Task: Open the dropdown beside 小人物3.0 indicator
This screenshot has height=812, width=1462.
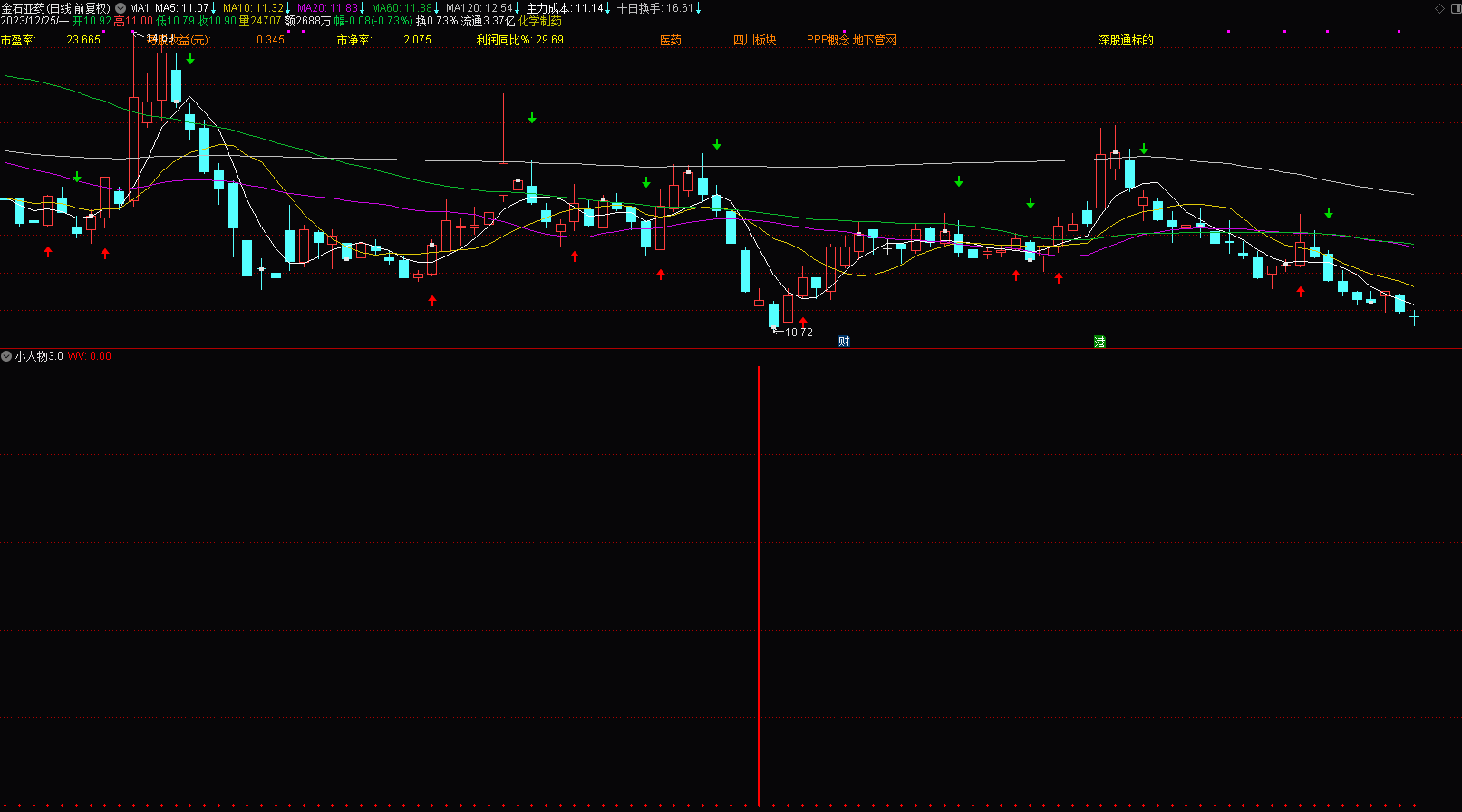Action: point(6,356)
